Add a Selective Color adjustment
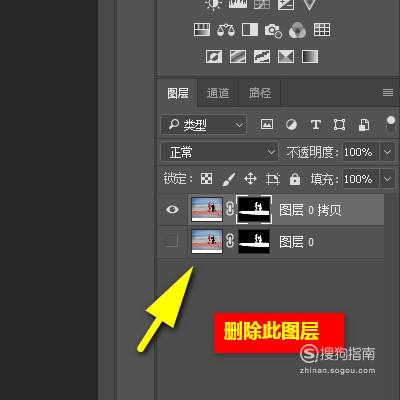Screen dimensions: 400x400 286,57
